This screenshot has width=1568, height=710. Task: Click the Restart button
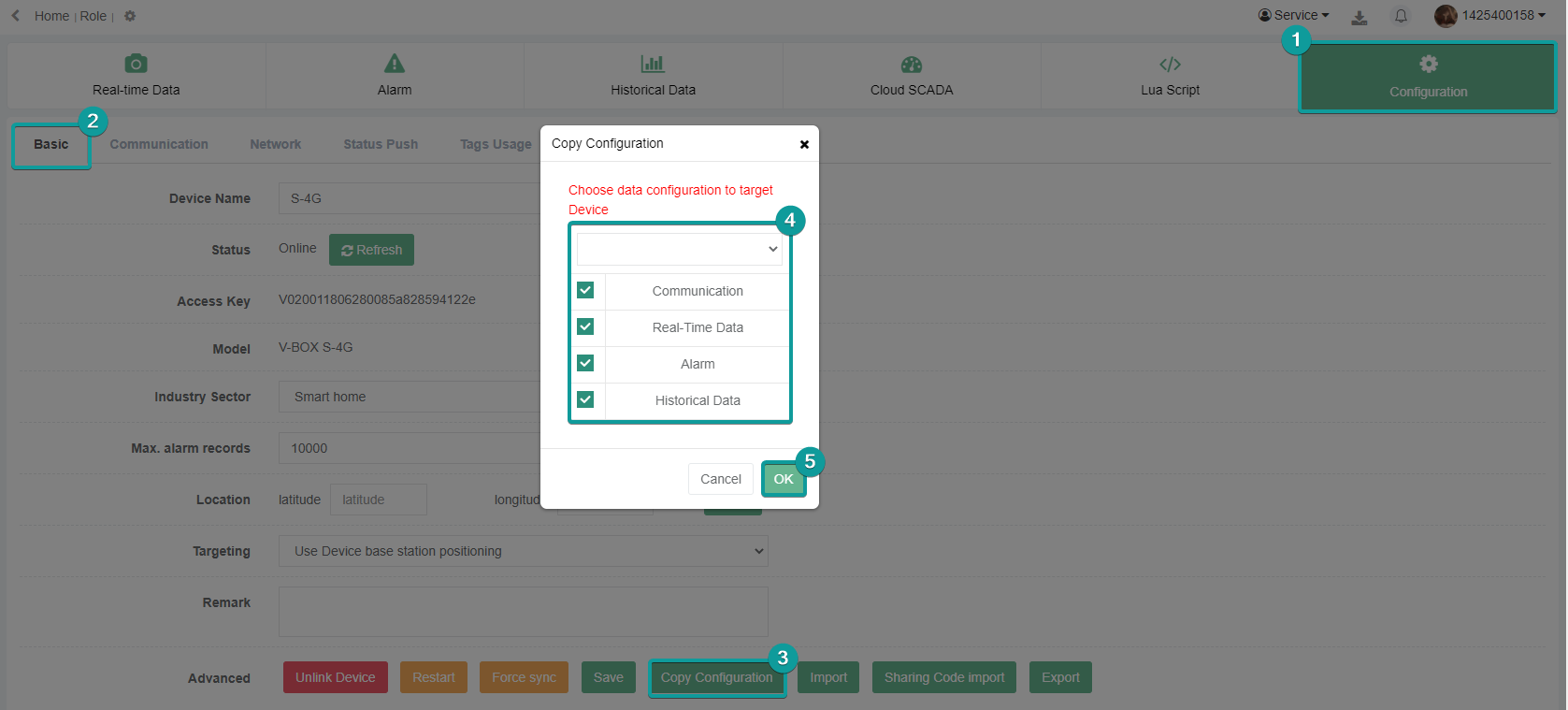[x=434, y=677]
